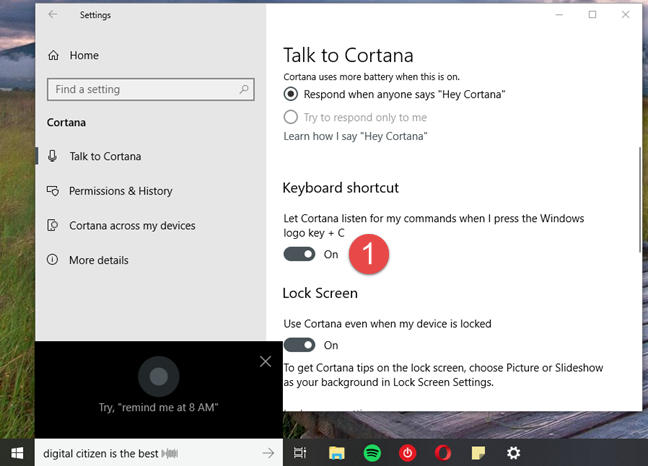Viewport: 648px width, 466px height.
Task: Open Task View on taskbar
Action: (300, 453)
